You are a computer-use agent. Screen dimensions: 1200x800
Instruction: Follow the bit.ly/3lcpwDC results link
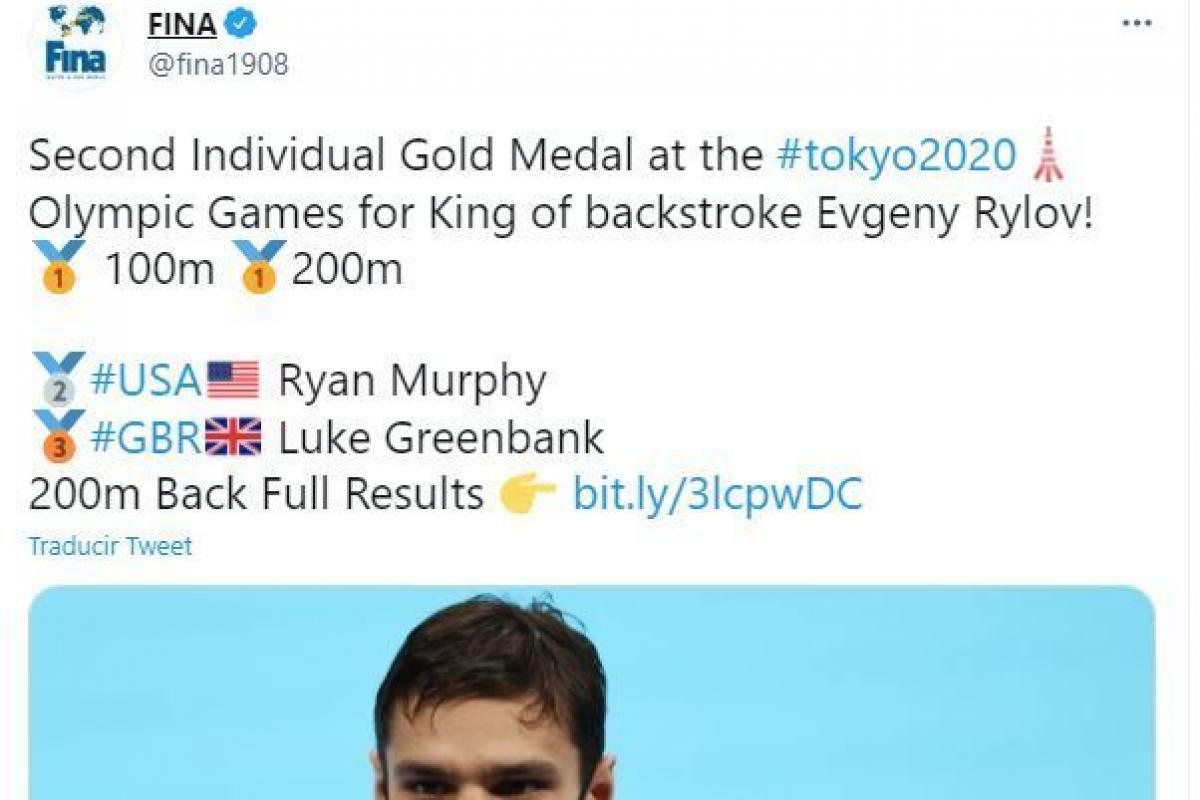click(x=717, y=494)
